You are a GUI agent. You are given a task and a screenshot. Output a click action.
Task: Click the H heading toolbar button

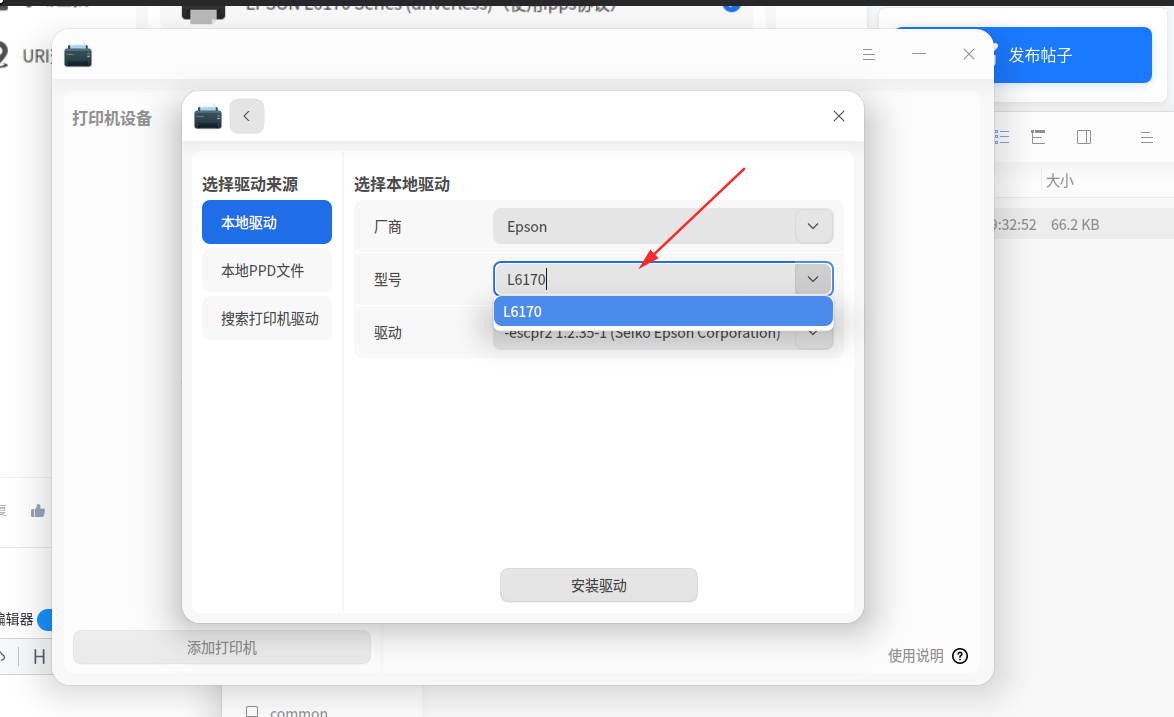[x=39, y=657]
